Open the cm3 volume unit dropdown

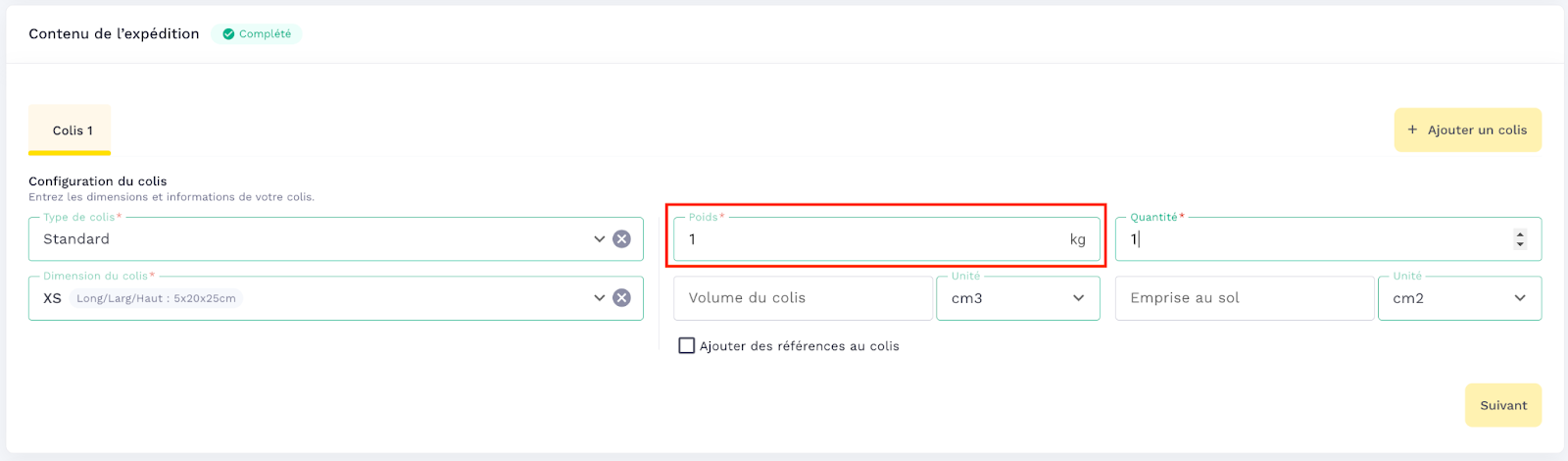[x=1017, y=298]
